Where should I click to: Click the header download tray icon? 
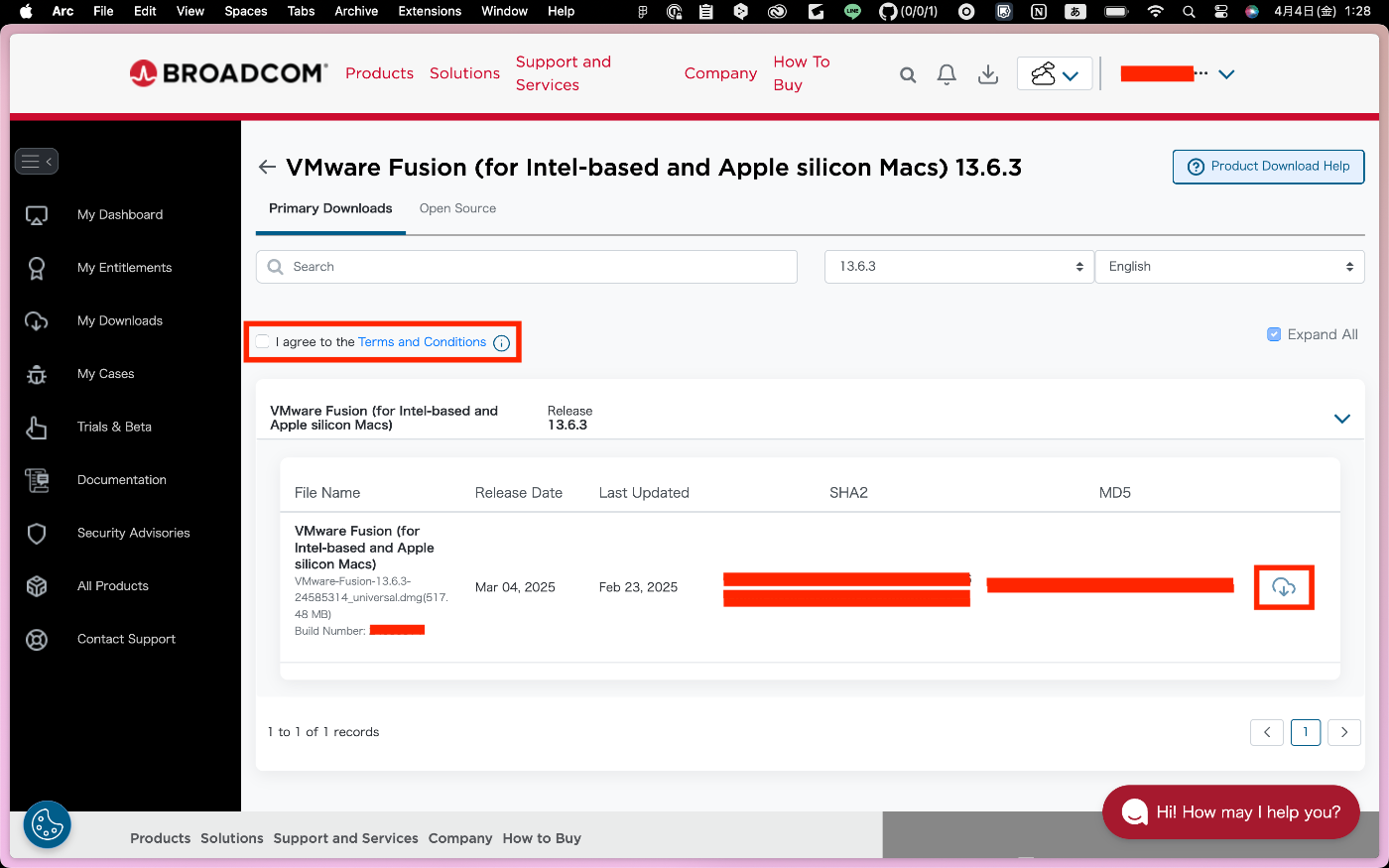[x=988, y=74]
